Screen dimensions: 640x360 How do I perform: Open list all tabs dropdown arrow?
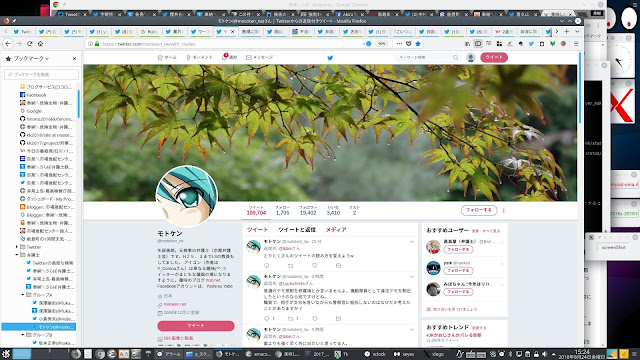point(577,31)
